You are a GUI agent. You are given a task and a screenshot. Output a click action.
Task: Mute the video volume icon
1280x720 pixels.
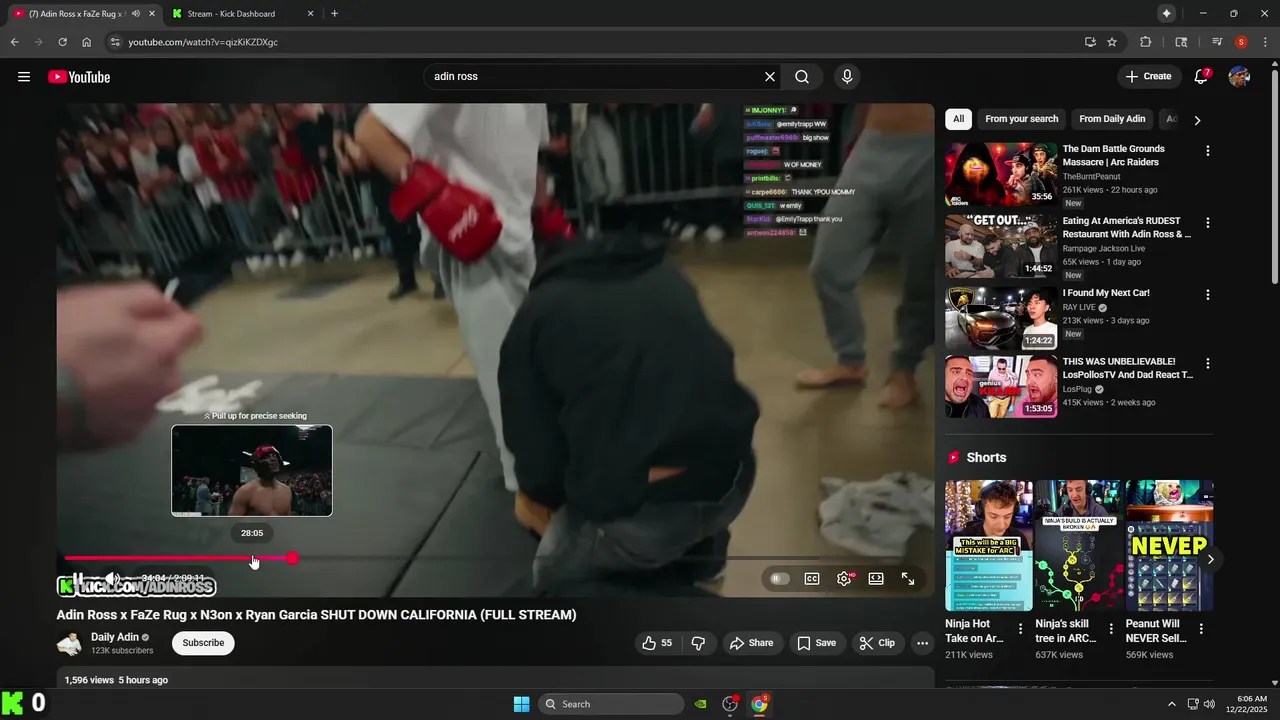coord(113,579)
